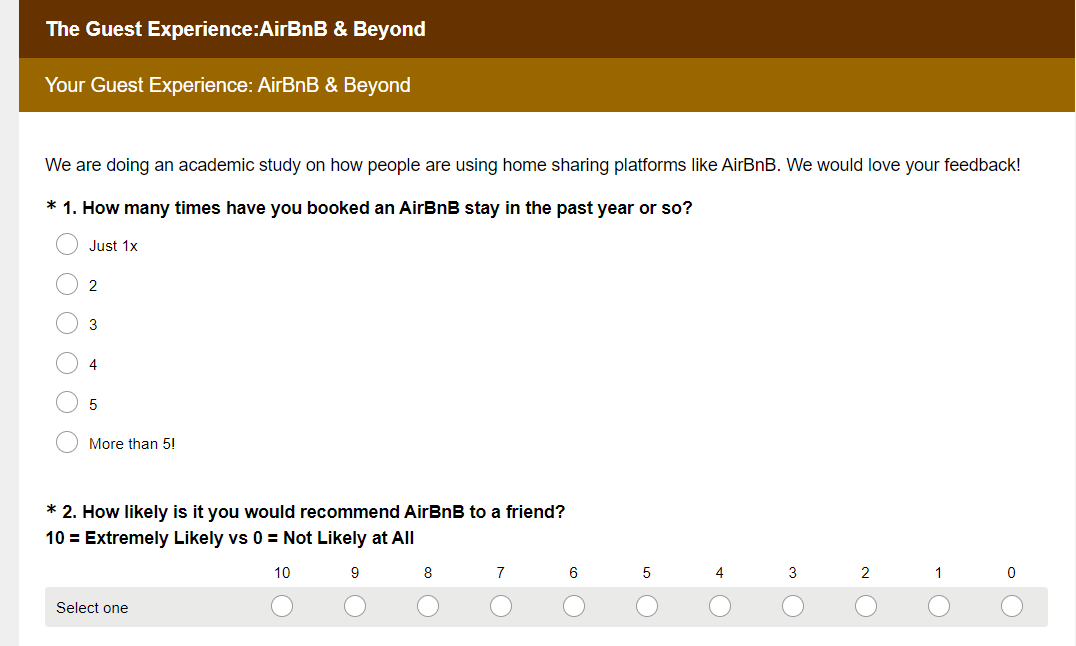Select rating 7 on likelihood scale
The height and width of the screenshot is (646, 1076).
[501, 607]
